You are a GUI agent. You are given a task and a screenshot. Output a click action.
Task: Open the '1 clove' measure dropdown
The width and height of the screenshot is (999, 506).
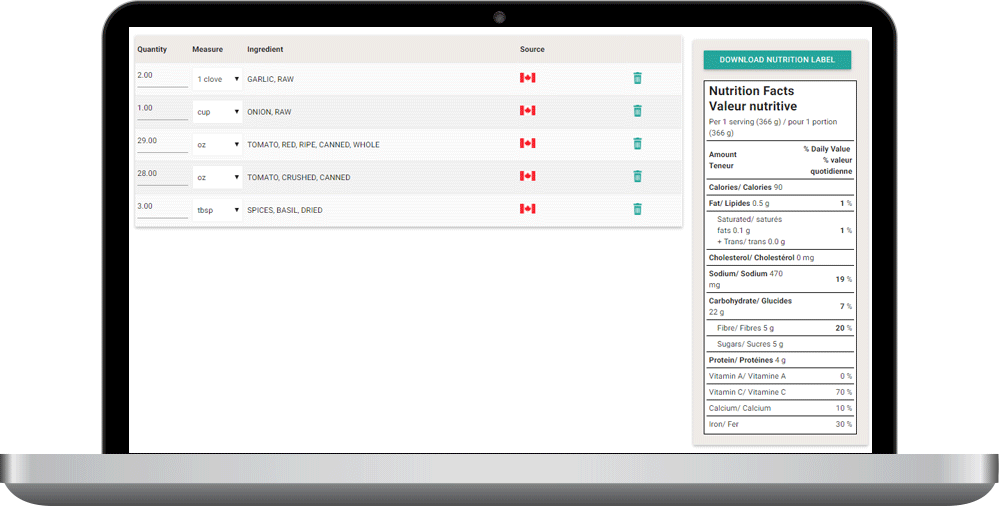click(x=218, y=79)
